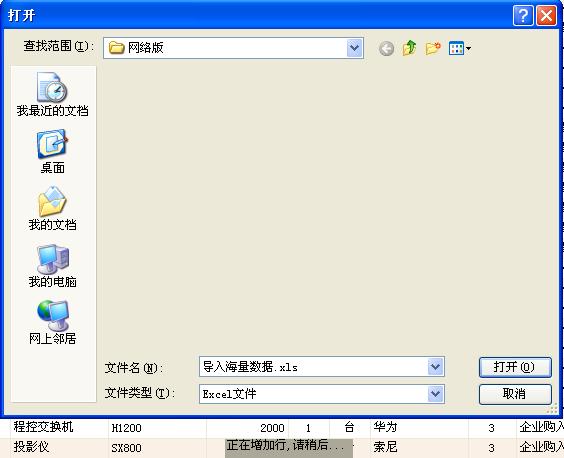Go to Desktop (桌面) location
The image size is (564, 458).
(x=53, y=152)
